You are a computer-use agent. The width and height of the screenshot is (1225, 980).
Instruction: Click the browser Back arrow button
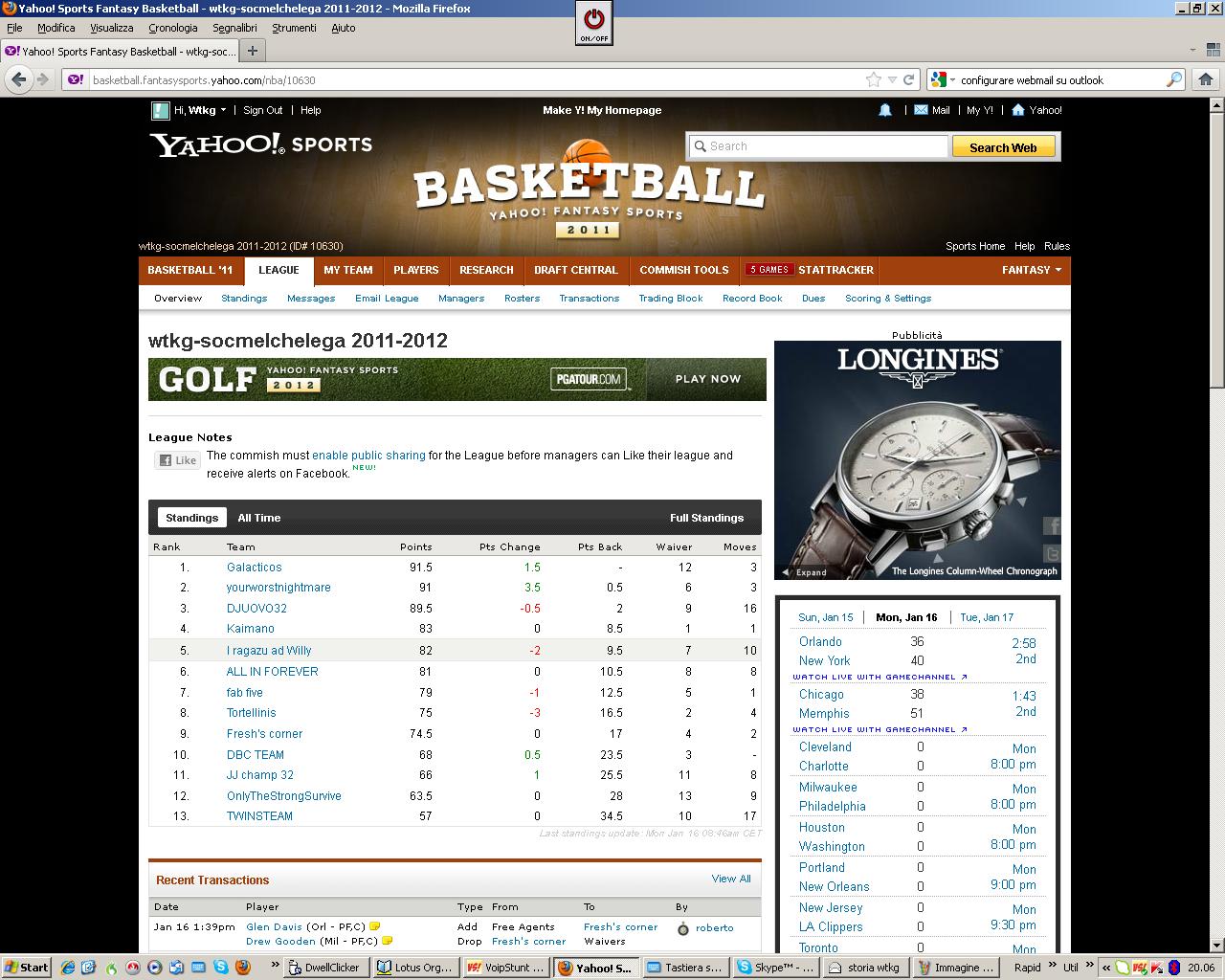tap(18, 80)
